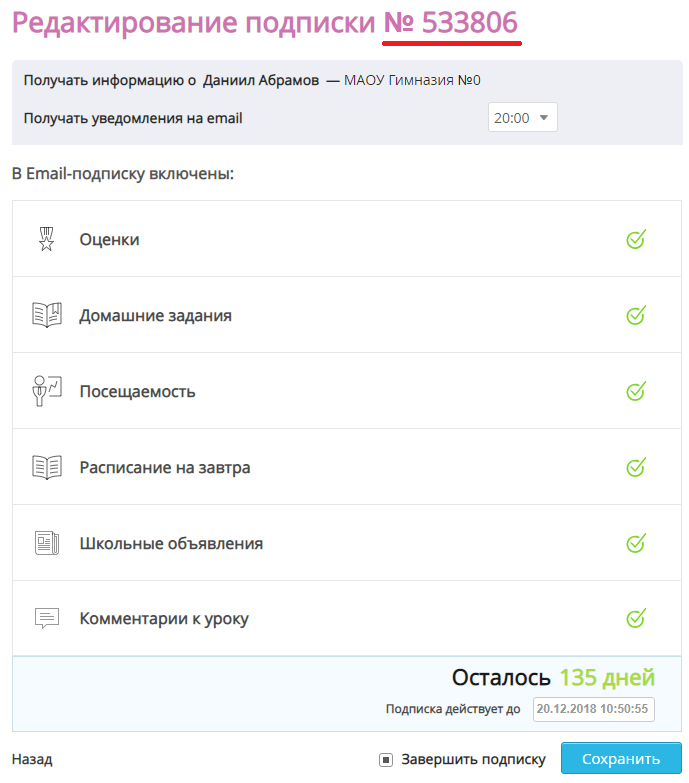Click the МАОУ Гимназия №0 school name

coord(412,80)
